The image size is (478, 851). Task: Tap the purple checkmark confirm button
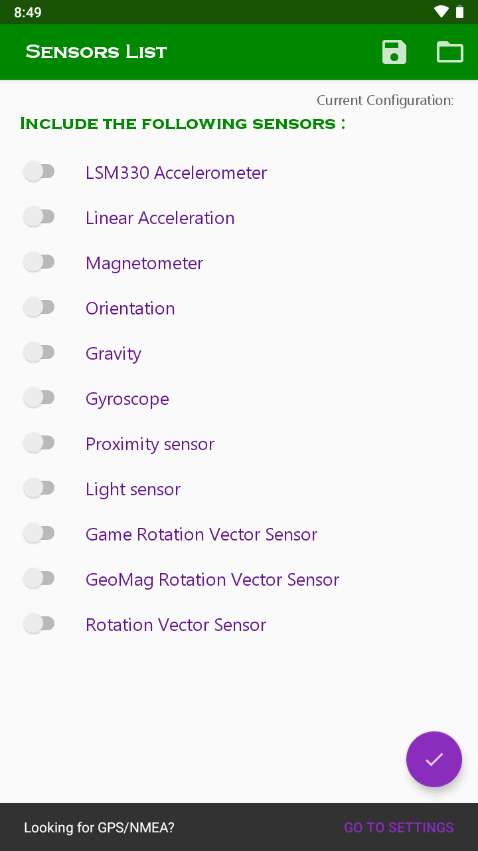434,759
